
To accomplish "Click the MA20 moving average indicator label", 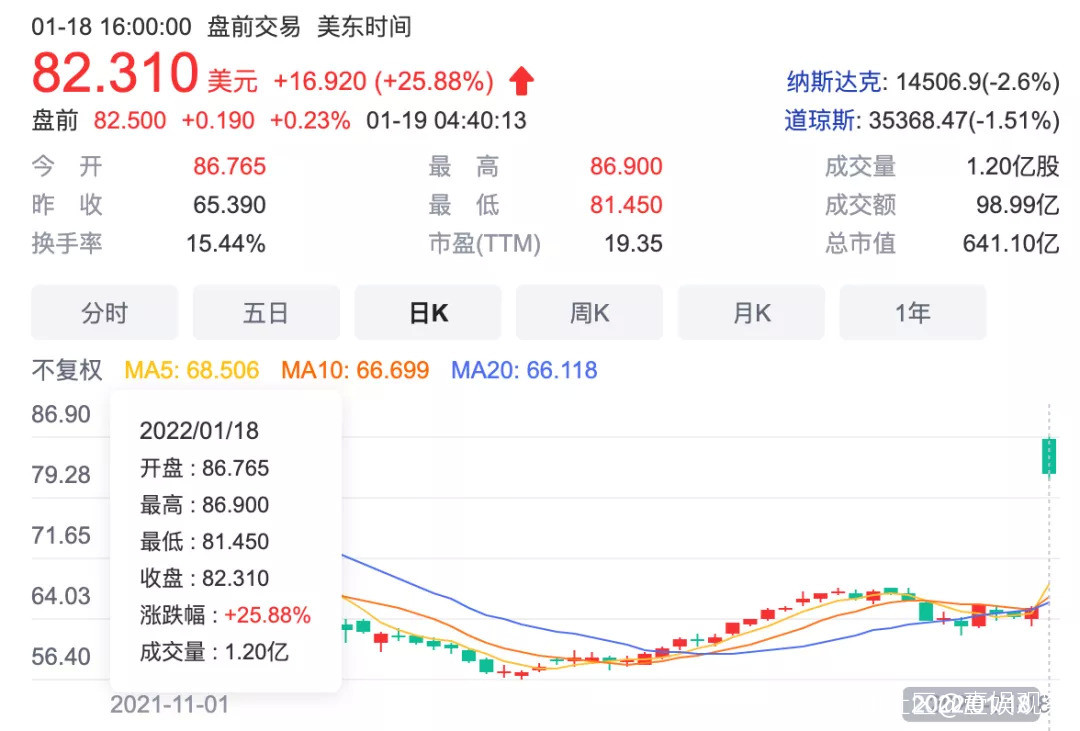I will (x=523, y=370).
